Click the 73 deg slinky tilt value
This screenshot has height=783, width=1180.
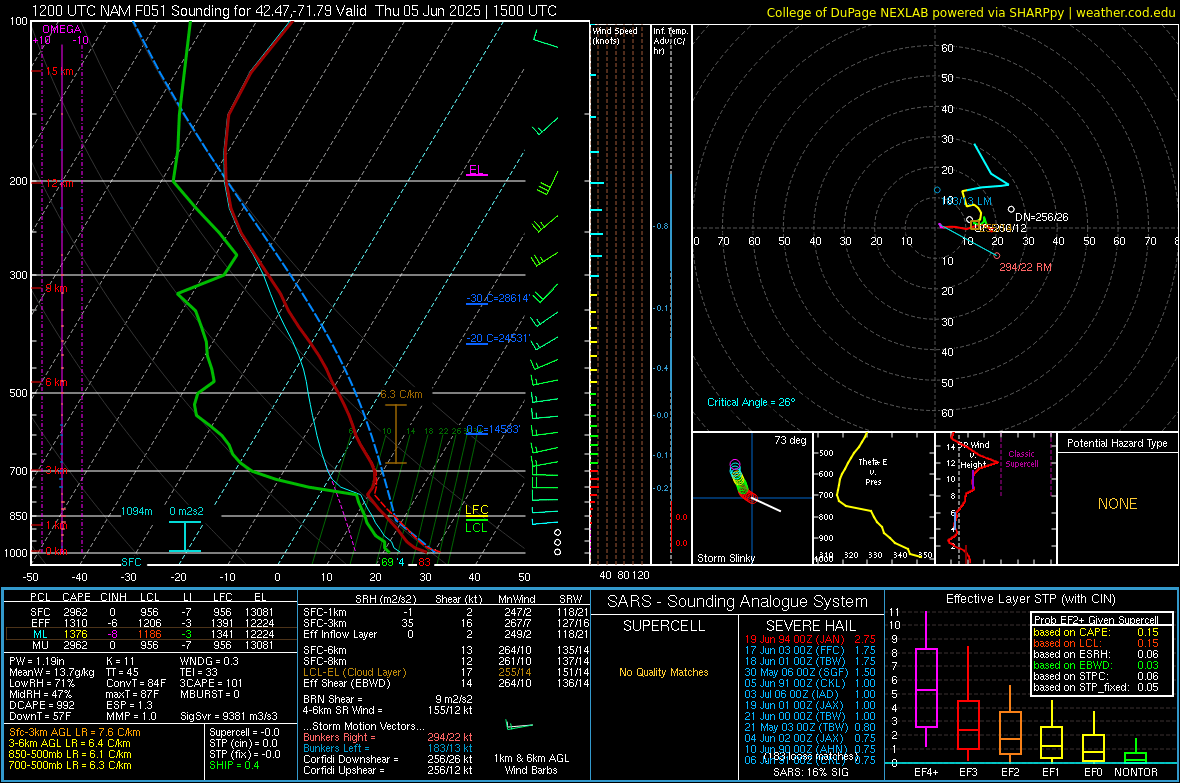tap(790, 440)
